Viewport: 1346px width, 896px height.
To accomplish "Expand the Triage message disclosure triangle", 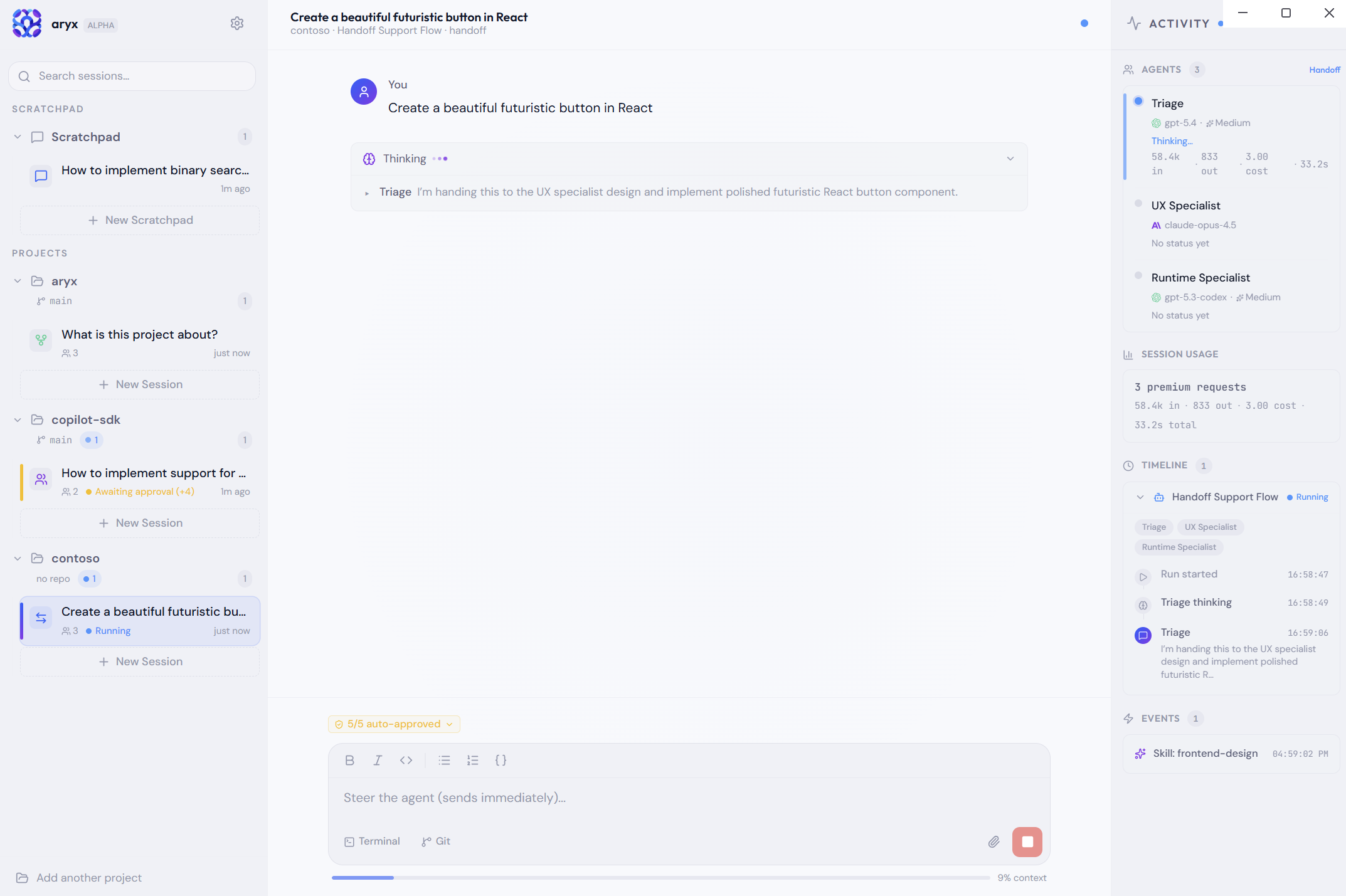I will click(367, 193).
